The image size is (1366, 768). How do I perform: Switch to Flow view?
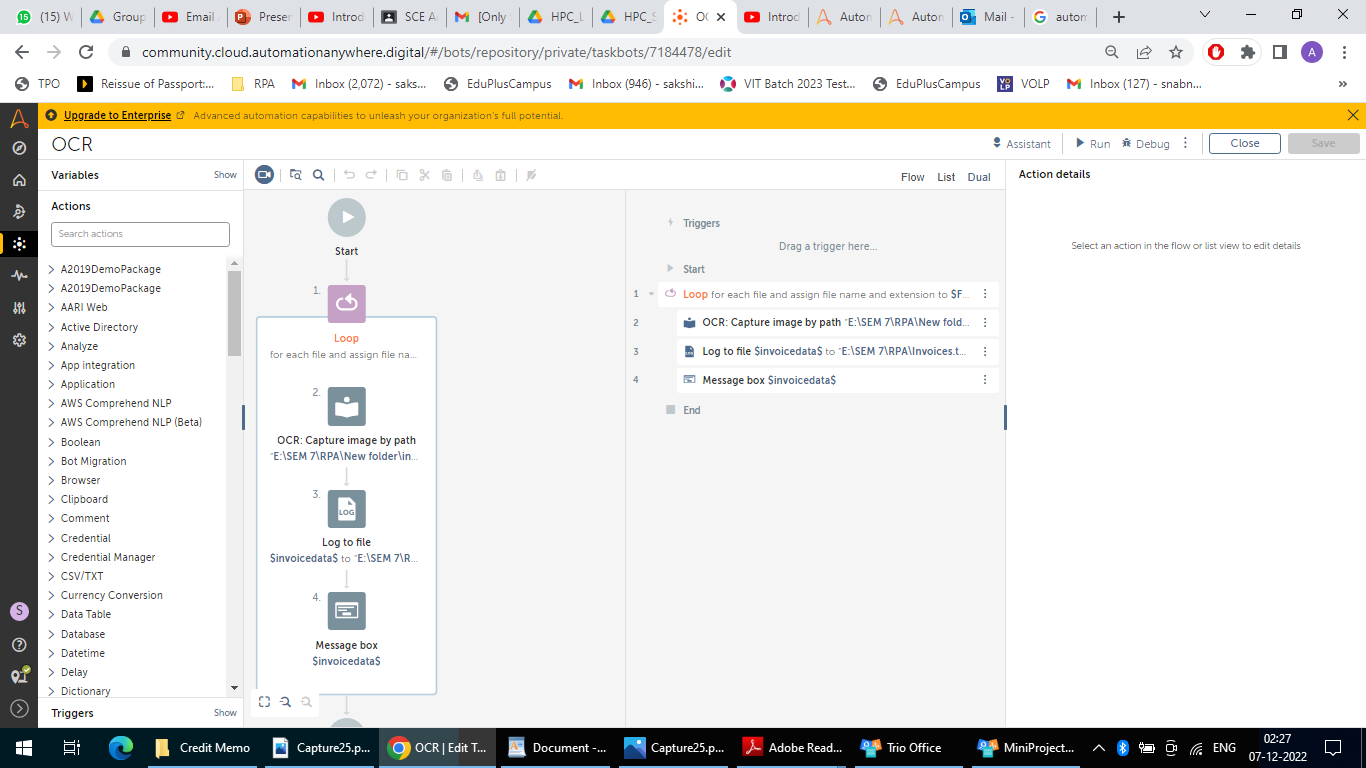point(912,177)
